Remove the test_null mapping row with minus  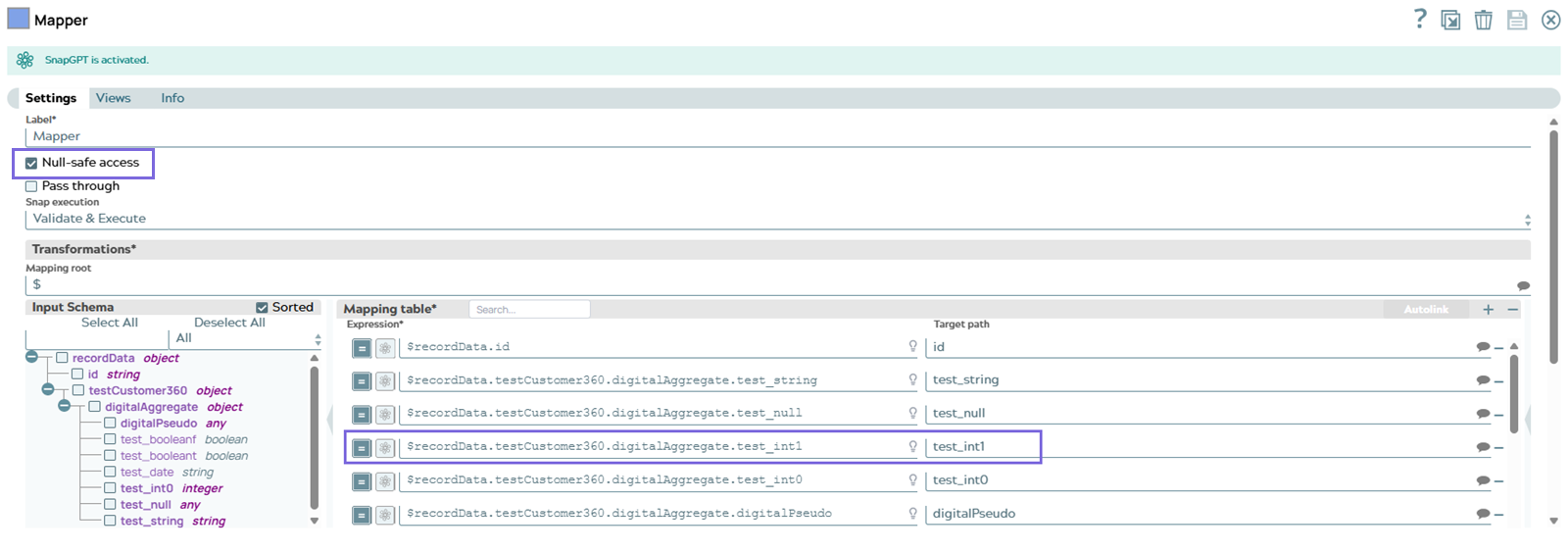(1499, 415)
